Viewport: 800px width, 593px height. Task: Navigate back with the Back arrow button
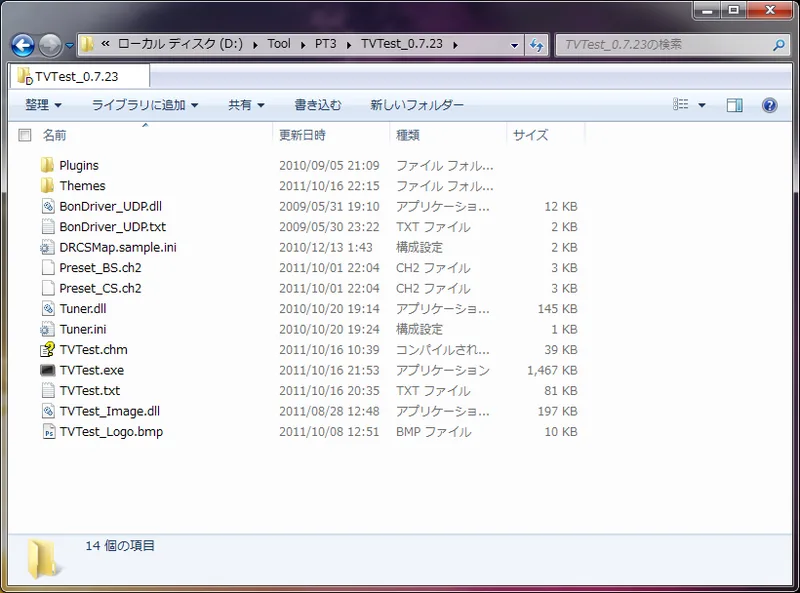[x=22, y=45]
